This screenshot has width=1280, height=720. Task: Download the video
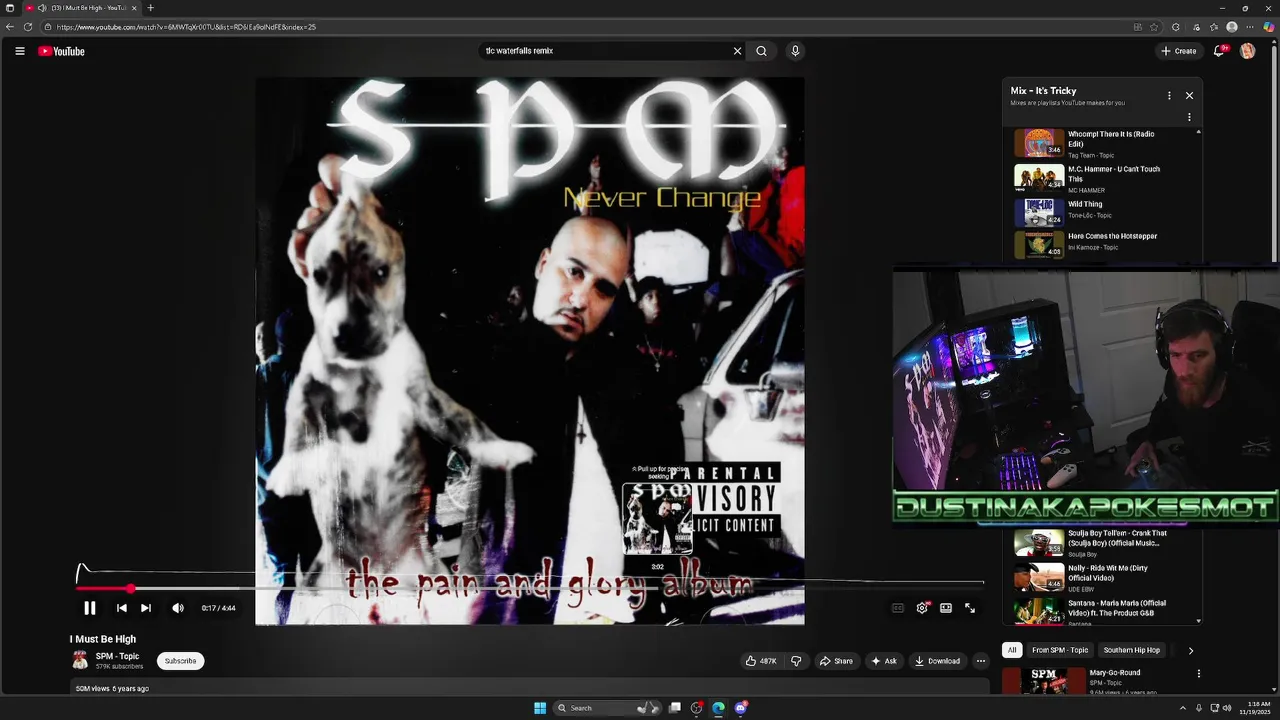[937, 661]
